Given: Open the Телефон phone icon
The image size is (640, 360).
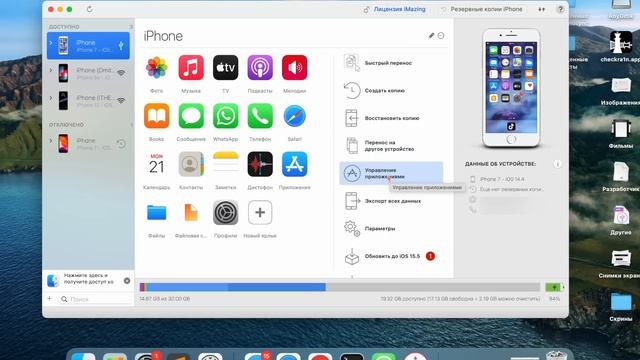Looking at the screenshot, I should tap(260, 116).
